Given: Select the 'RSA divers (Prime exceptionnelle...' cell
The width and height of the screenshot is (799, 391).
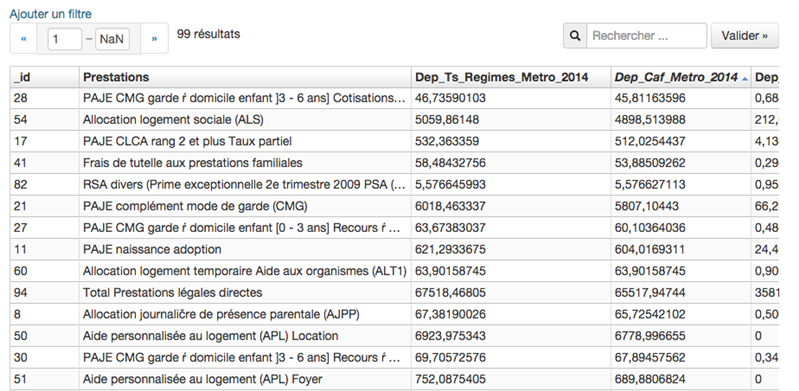Looking at the screenshot, I should click(245, 185).
